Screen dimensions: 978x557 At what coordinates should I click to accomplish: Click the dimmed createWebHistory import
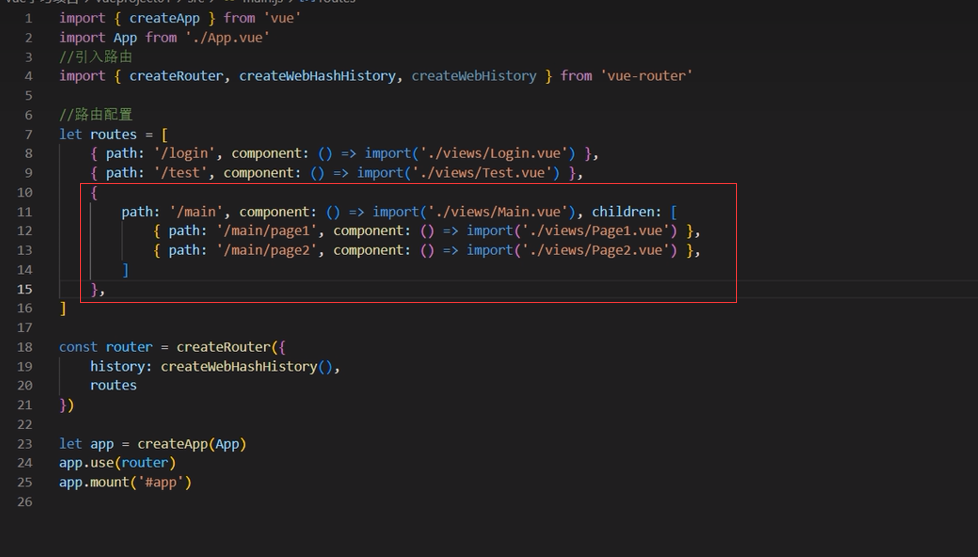473,76
